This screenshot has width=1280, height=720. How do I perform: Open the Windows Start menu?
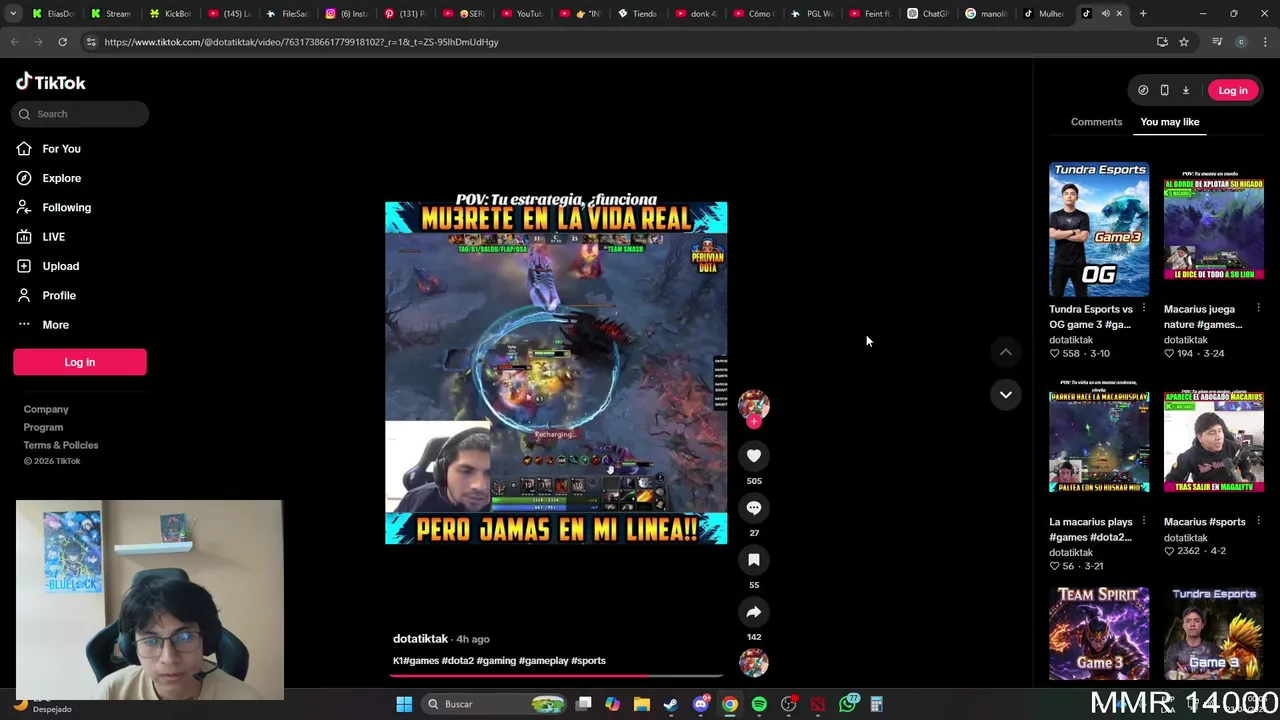coord(404,704)
